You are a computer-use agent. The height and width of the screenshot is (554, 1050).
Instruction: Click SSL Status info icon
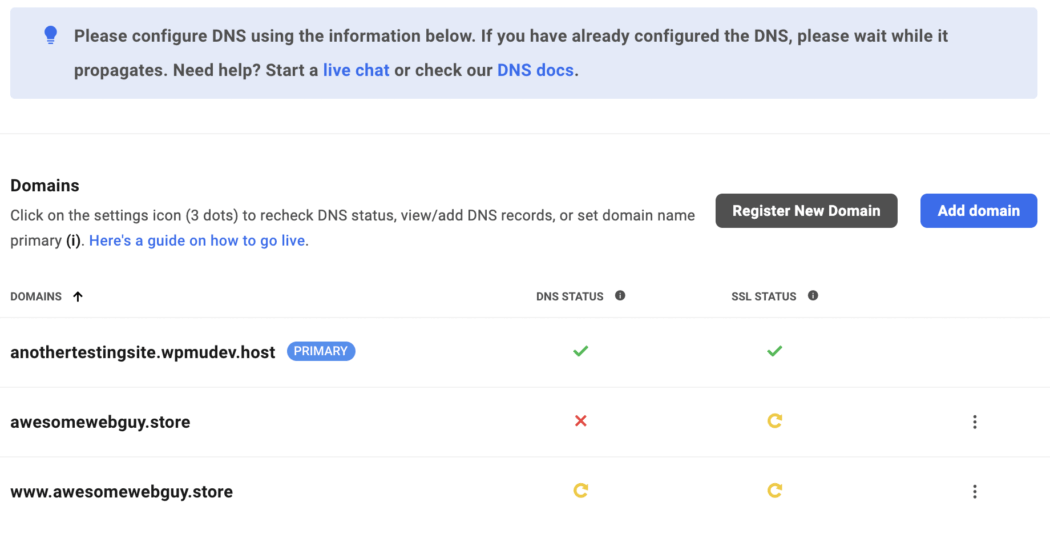(813, 296)
